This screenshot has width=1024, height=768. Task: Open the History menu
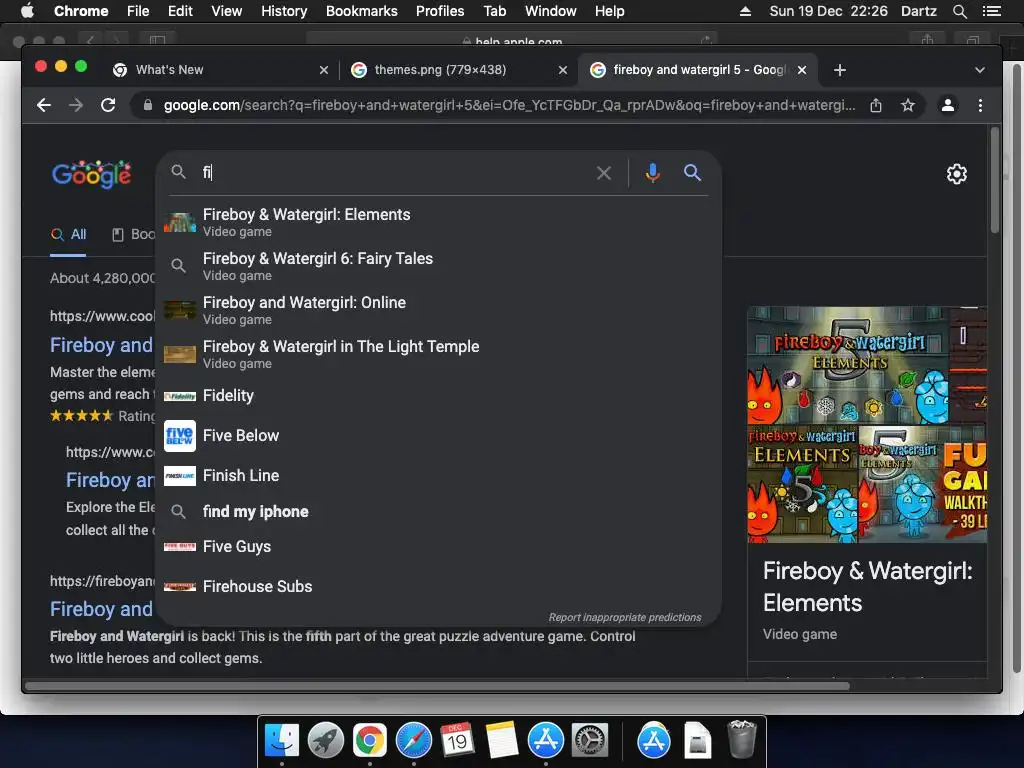(x=283, y=11)
